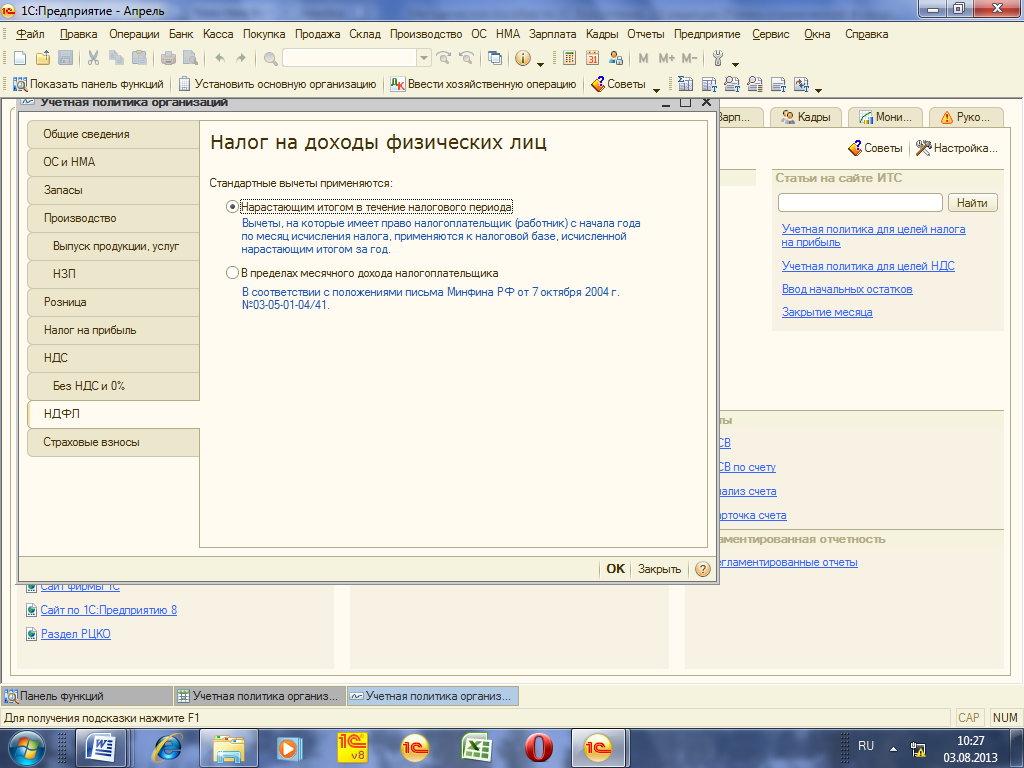This screenshot has height=768, width=1024.
Task: Click the Undo arrow icon
Action: (220, 58)
